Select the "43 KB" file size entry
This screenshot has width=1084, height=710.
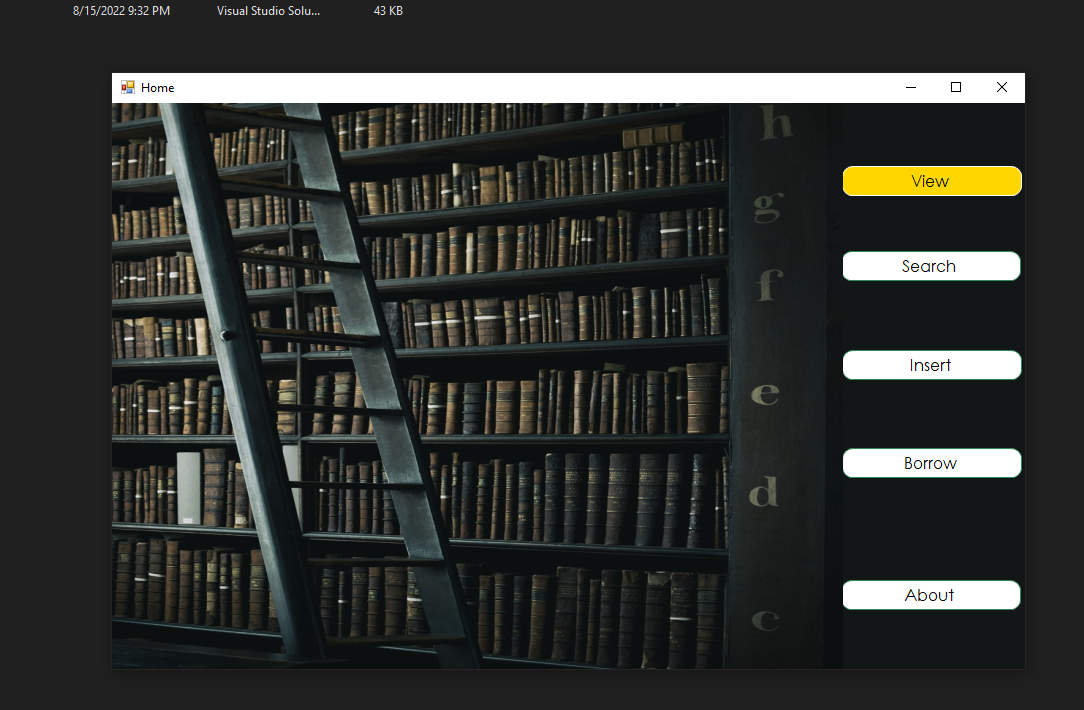388,11
